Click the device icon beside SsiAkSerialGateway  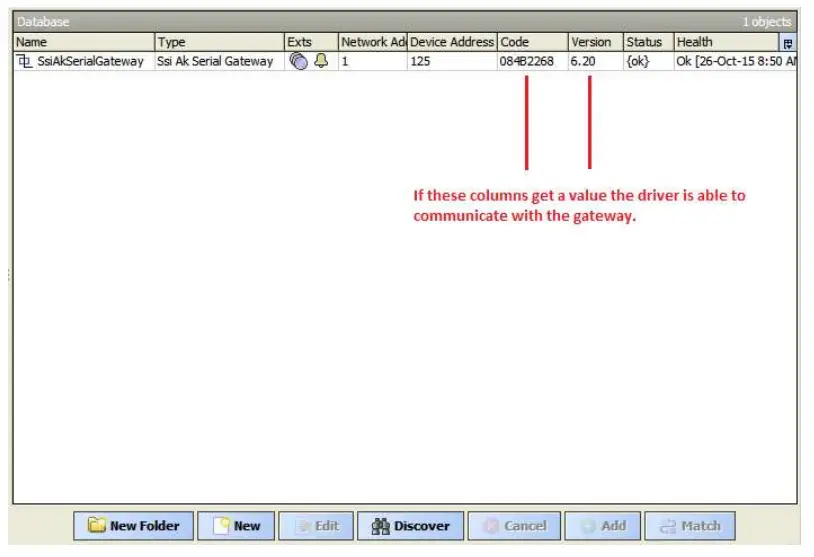(x=24, y=61)
